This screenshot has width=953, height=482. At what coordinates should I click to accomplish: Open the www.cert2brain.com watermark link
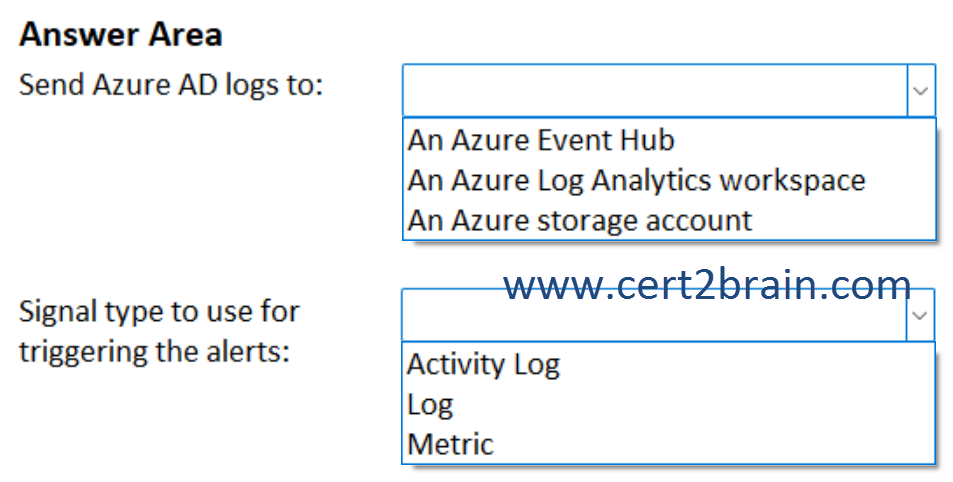(707, 284)
